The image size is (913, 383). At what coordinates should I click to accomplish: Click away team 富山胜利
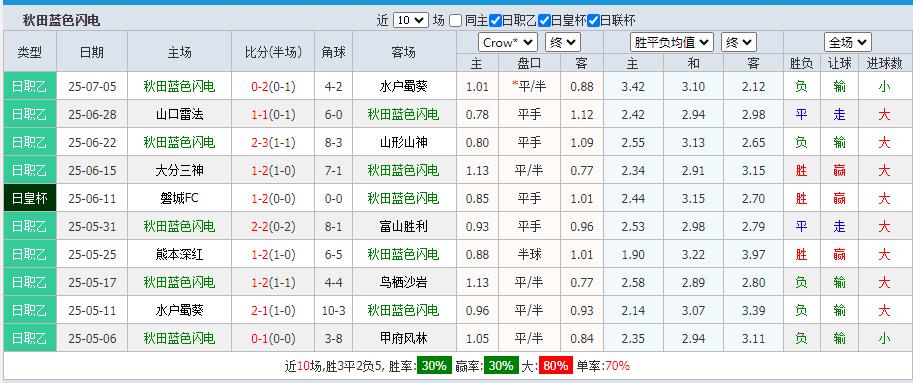point(403,226)
